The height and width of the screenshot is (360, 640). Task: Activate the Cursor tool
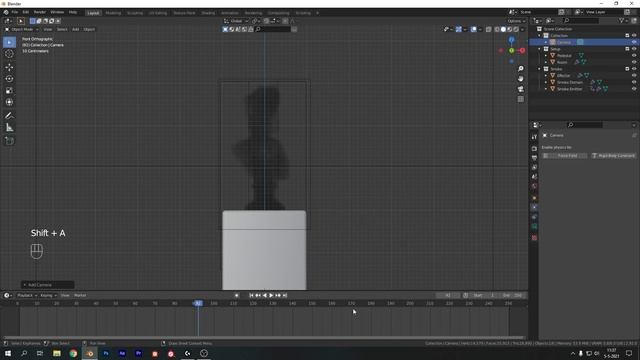click(9, 54)
